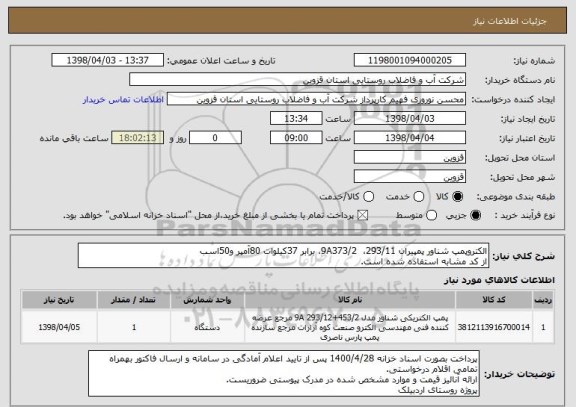
Task: Click the public announcement date field 13:37
Action: tap(108, 60)
